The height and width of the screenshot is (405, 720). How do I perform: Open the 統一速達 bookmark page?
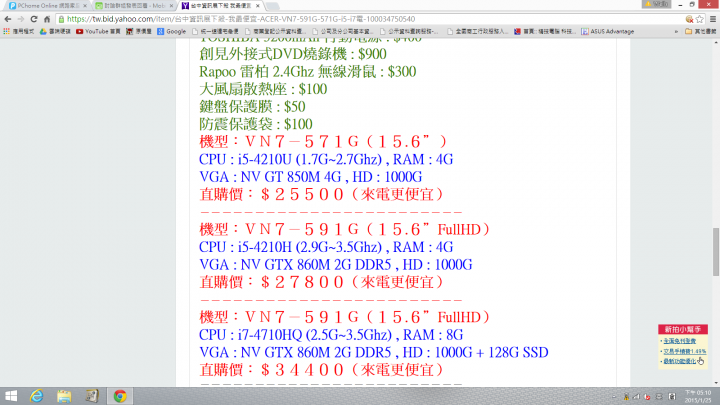215,31
